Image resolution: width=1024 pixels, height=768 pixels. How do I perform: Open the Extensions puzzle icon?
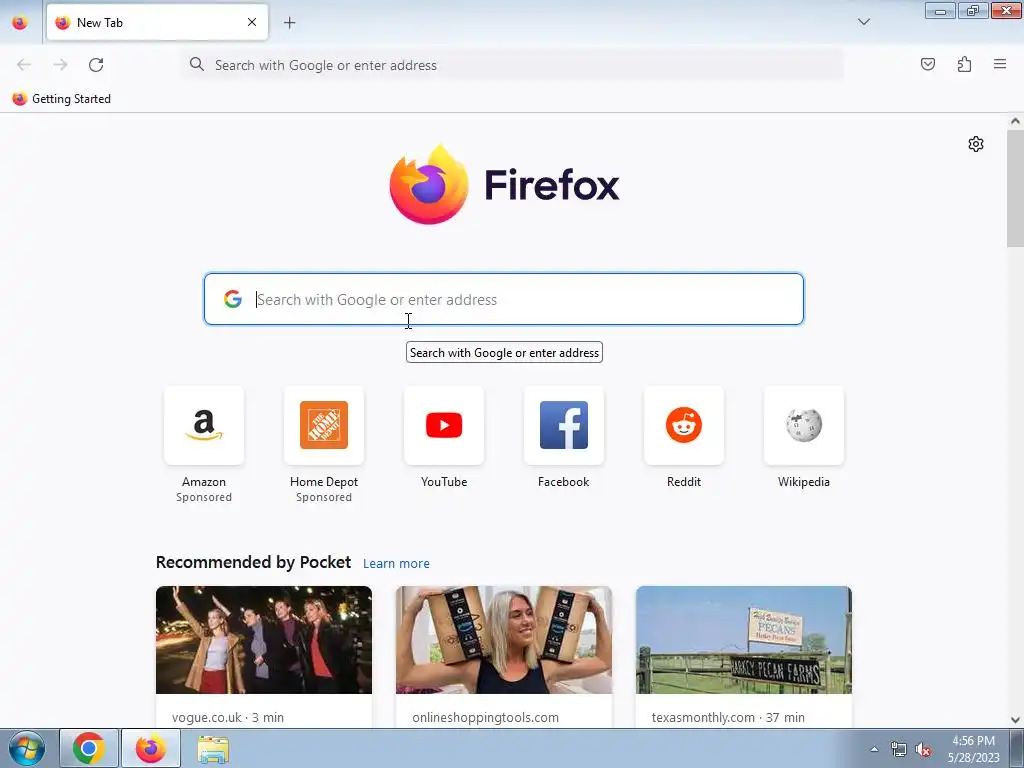point(964,64)
